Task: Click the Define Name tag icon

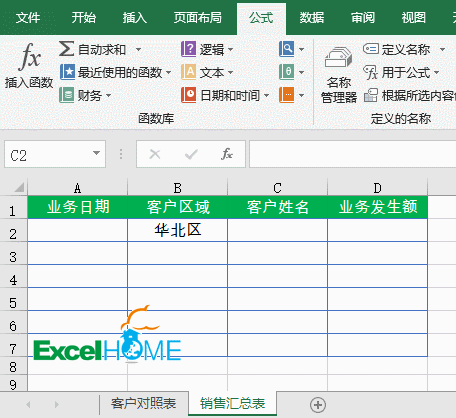Action: [x=371, y=49]
